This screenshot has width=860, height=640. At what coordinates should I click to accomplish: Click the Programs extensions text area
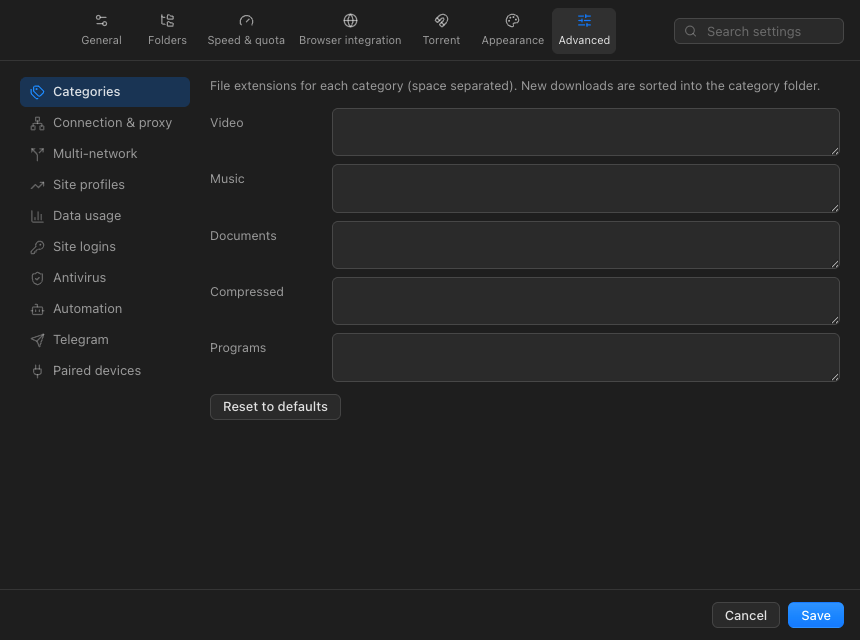(x=586, y=357)
